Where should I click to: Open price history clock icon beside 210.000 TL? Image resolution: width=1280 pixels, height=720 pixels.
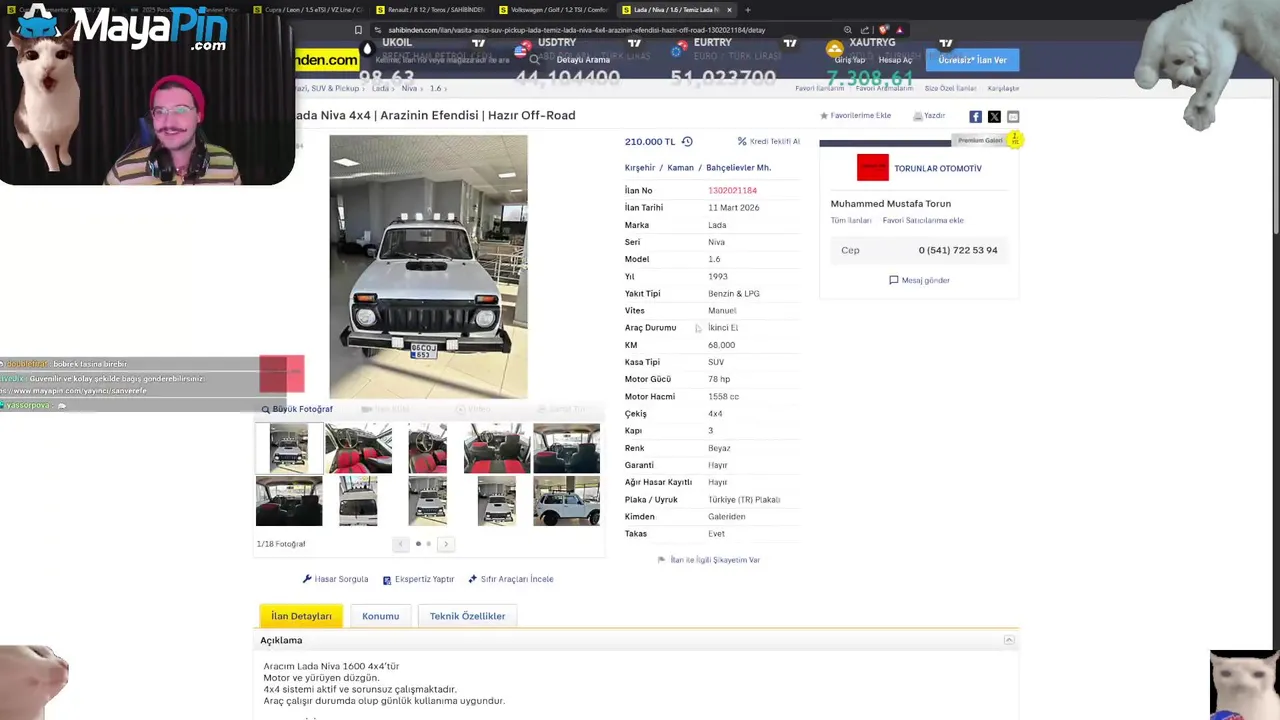coord(687,141)
